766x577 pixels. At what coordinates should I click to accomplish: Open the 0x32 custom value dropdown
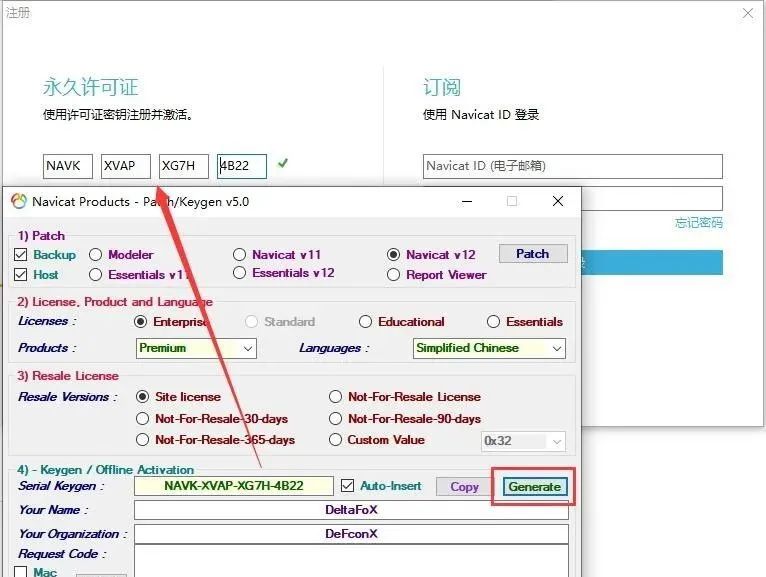[x=523, y=441]
